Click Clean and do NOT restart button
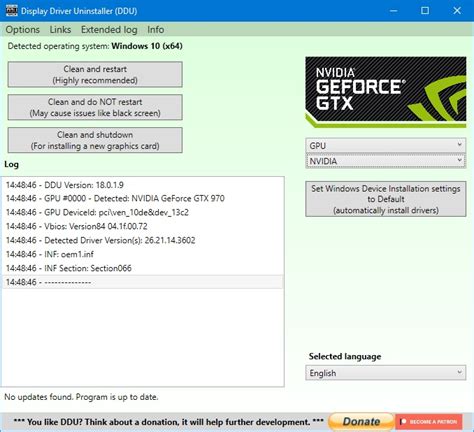 click(x=95, y=107)
